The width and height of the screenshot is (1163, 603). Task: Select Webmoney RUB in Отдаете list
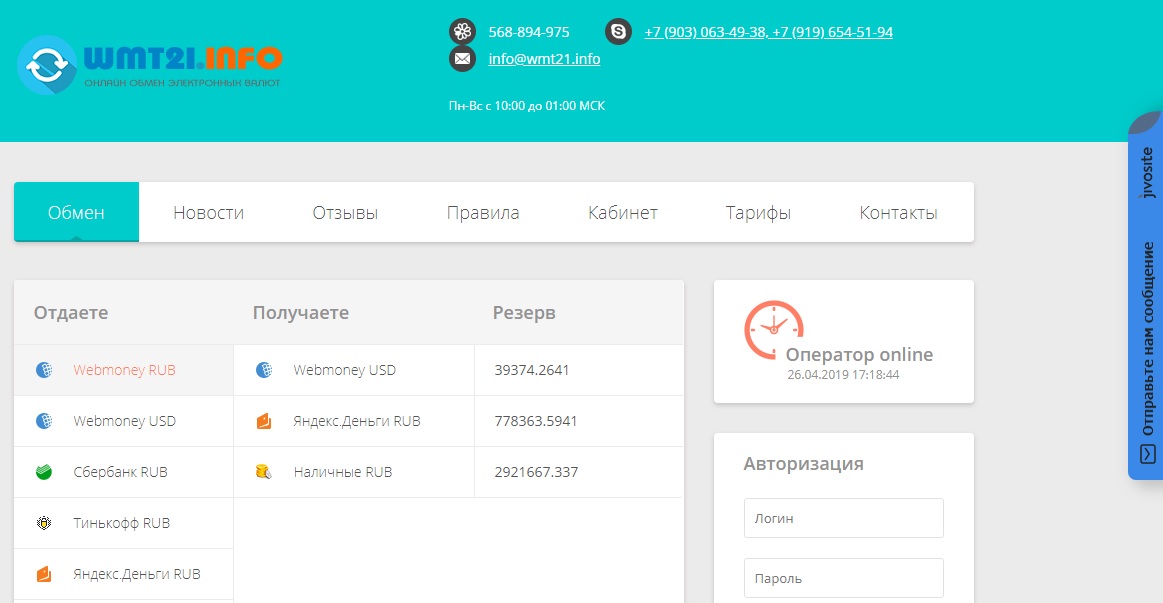pos(124,369)
